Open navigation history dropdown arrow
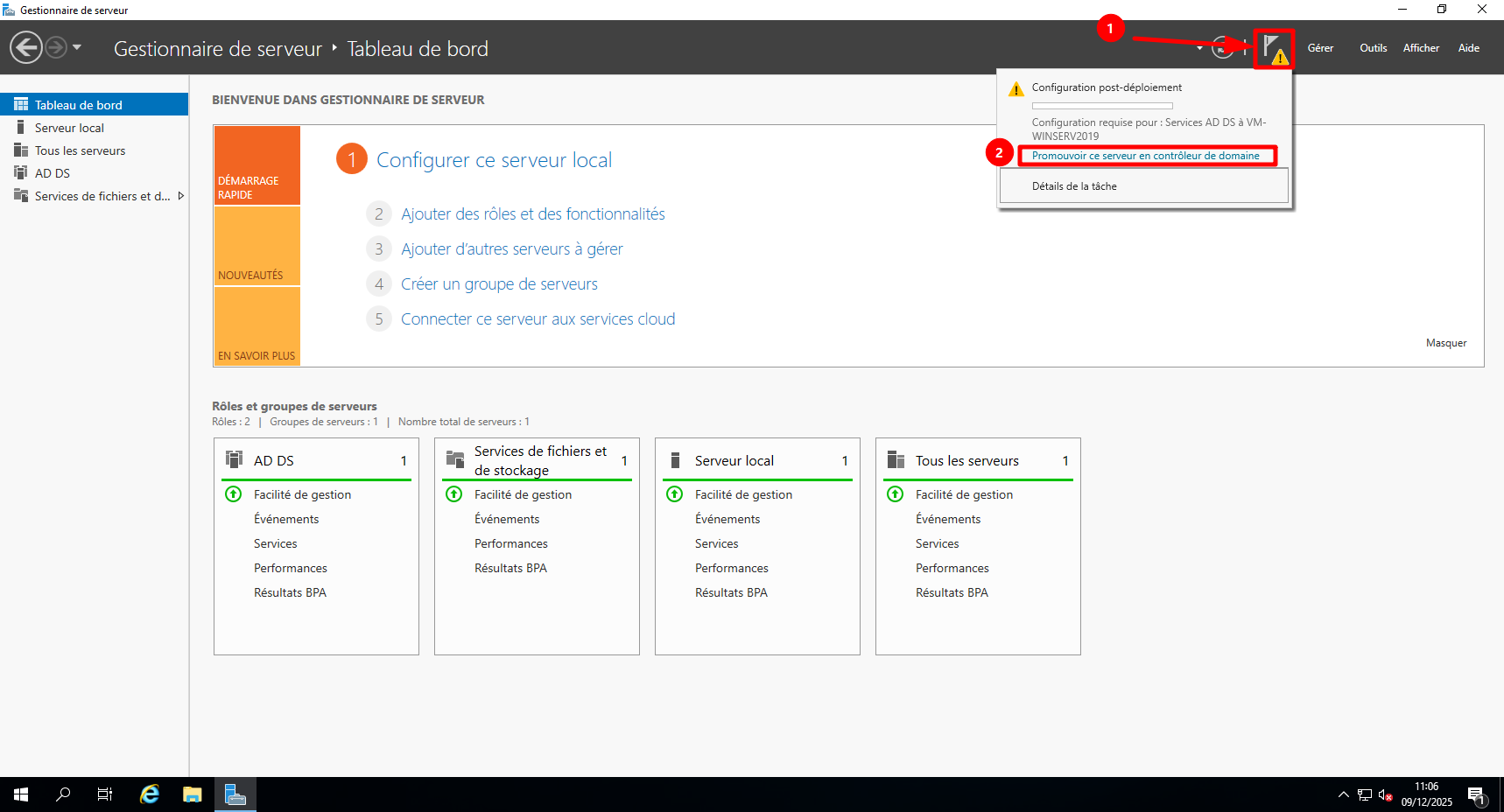The image size is (1504, 812). [x=77, y=47]
